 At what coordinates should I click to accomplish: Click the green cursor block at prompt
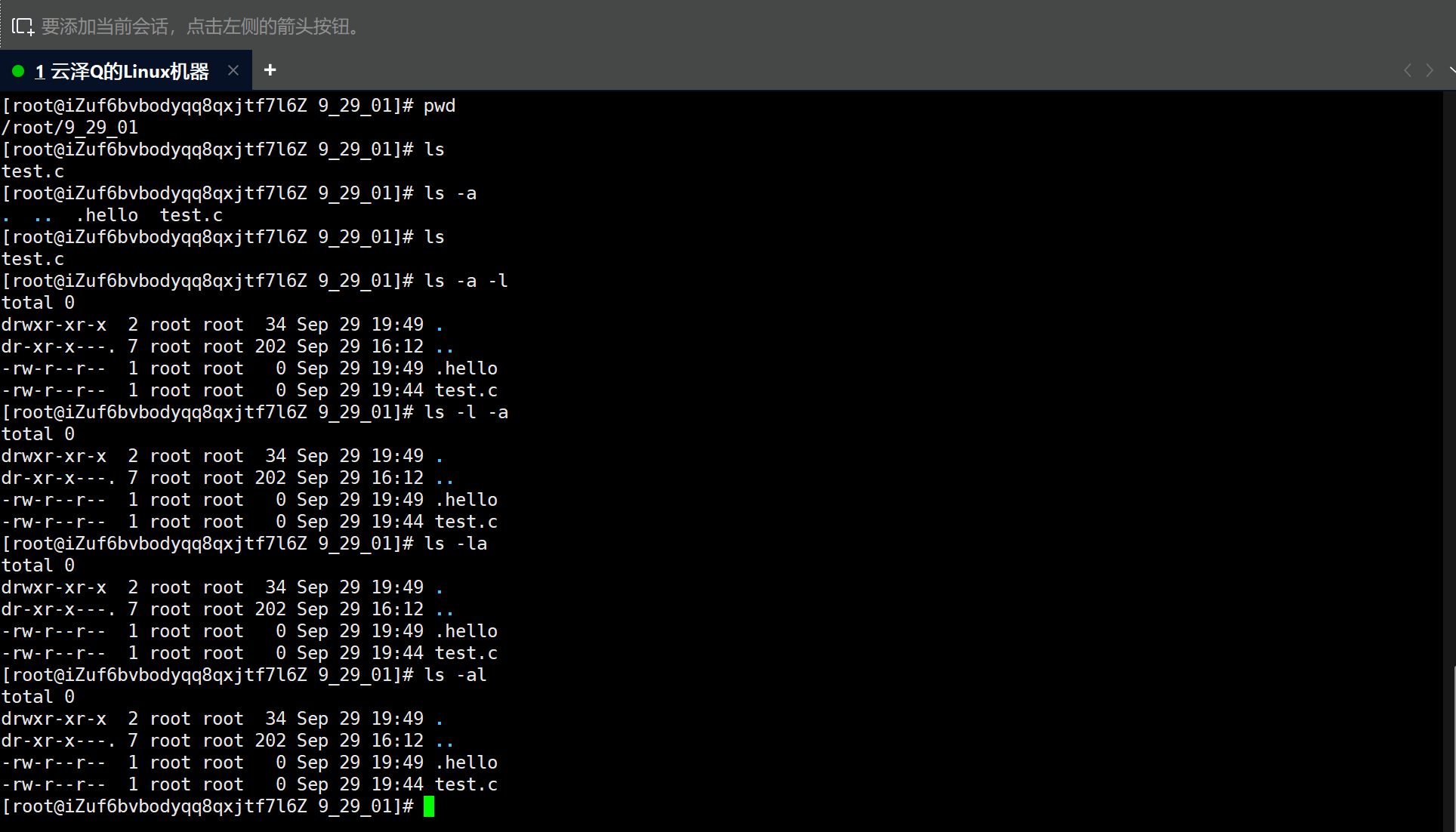pos(429,806)
